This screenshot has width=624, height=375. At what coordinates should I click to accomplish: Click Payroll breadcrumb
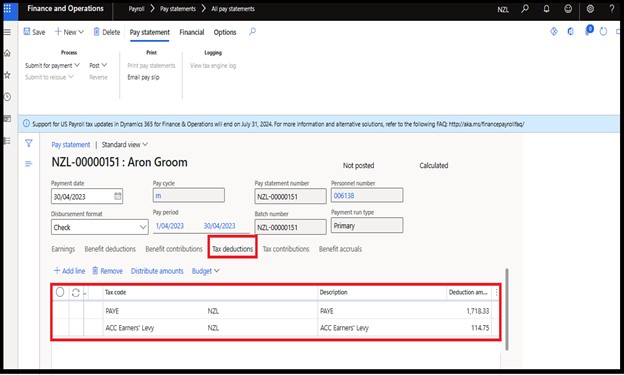[136, 9]
